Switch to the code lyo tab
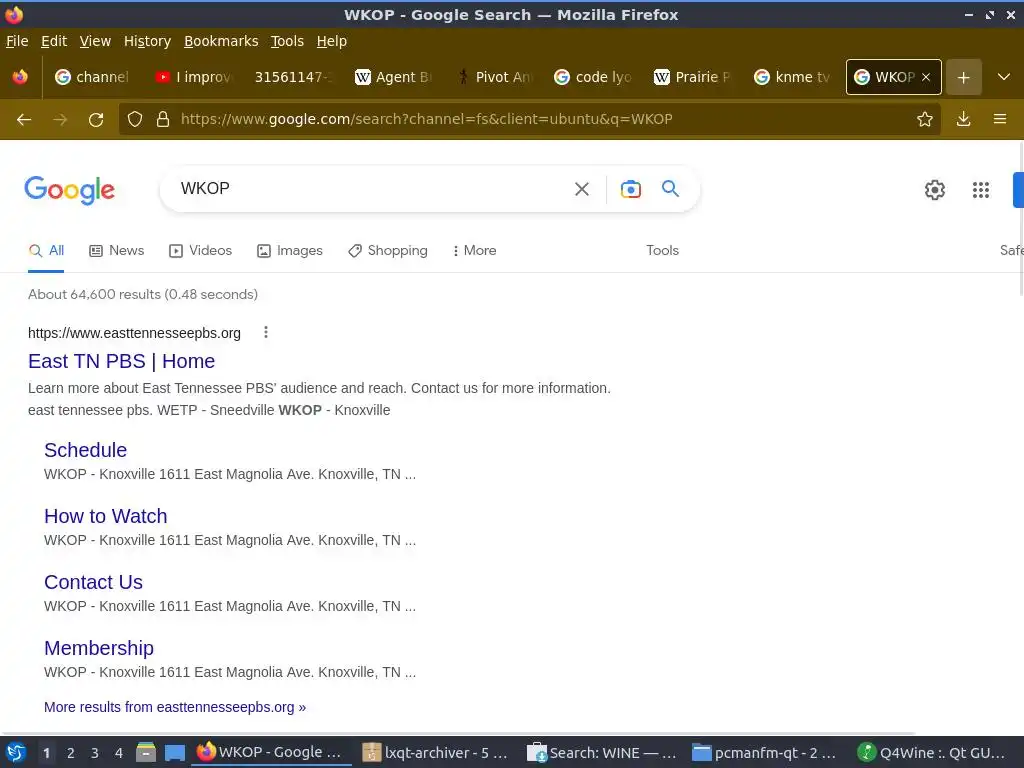Viewport: 1024px width, 768px height. click(x=594, y=77)
